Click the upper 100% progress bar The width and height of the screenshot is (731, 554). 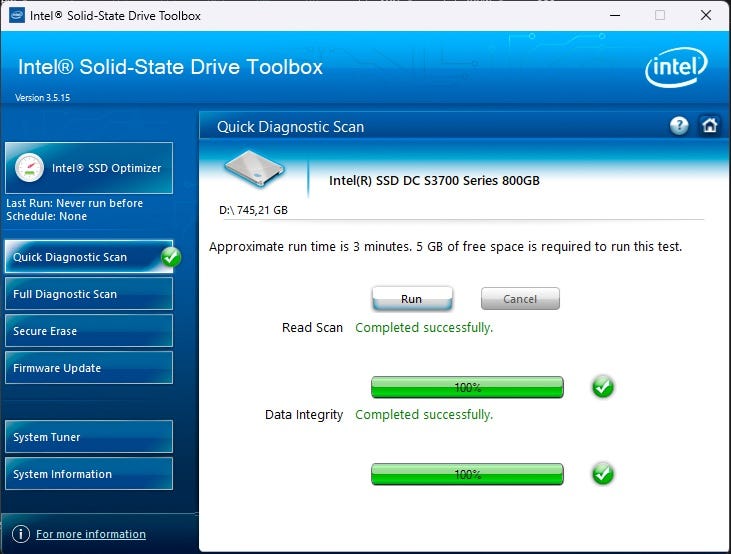(467, 387)
